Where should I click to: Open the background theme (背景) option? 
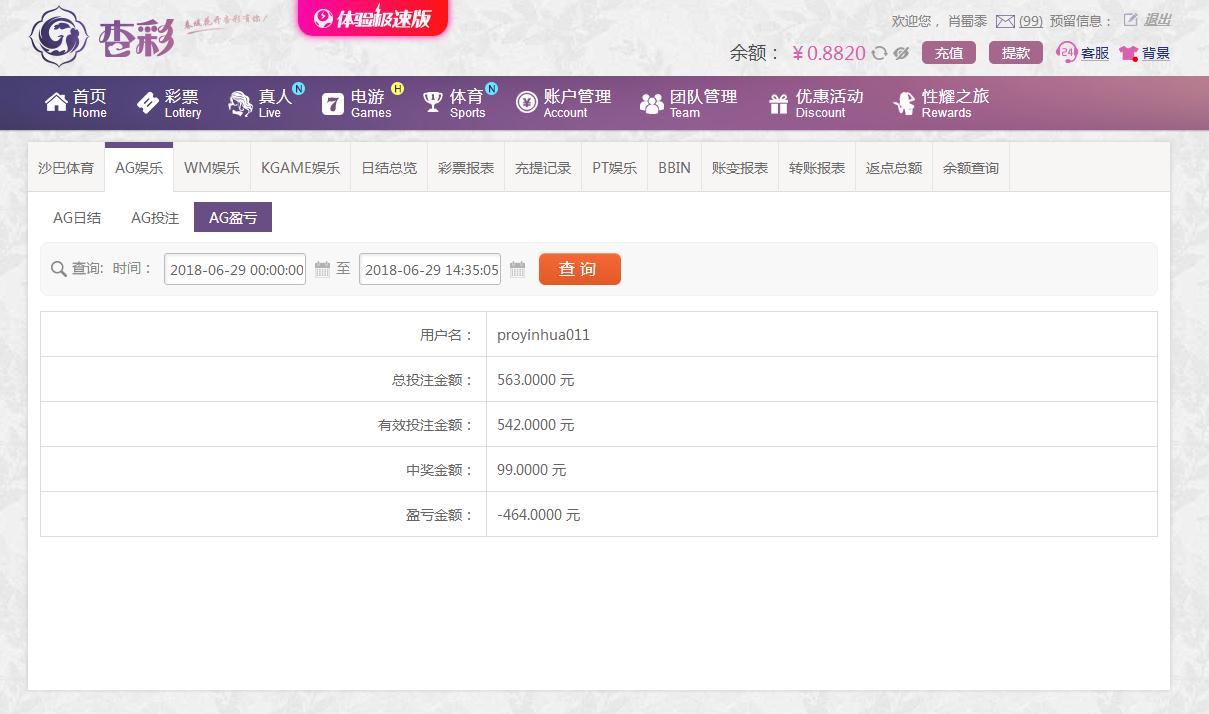1145,53
